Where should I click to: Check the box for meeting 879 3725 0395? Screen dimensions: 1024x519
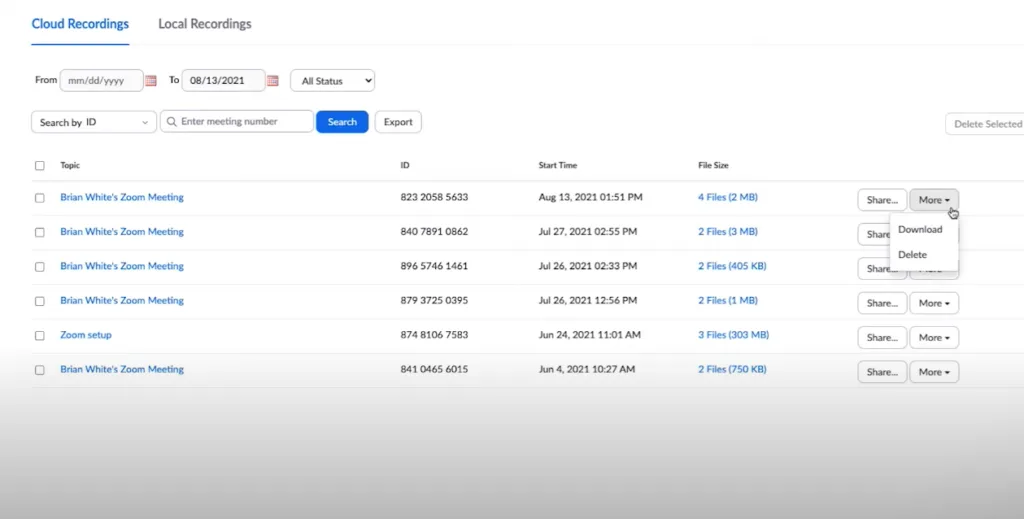pos(40,302)
